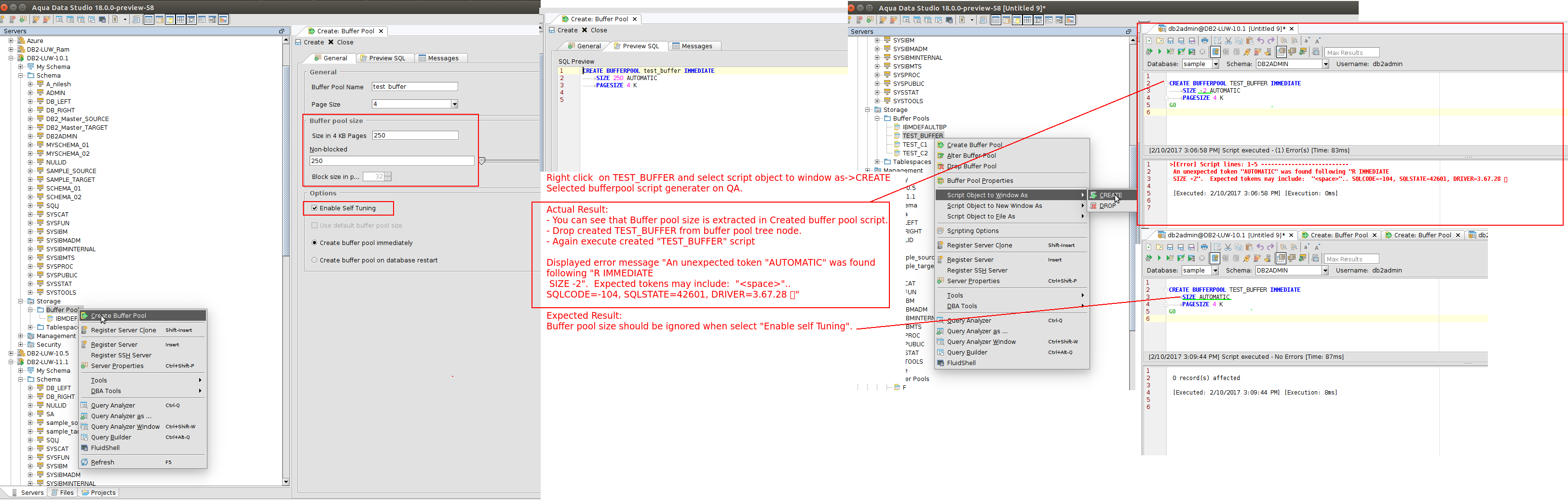
Task: Click Redo arrow in error query window toolbar
Action: point(1271,41)
